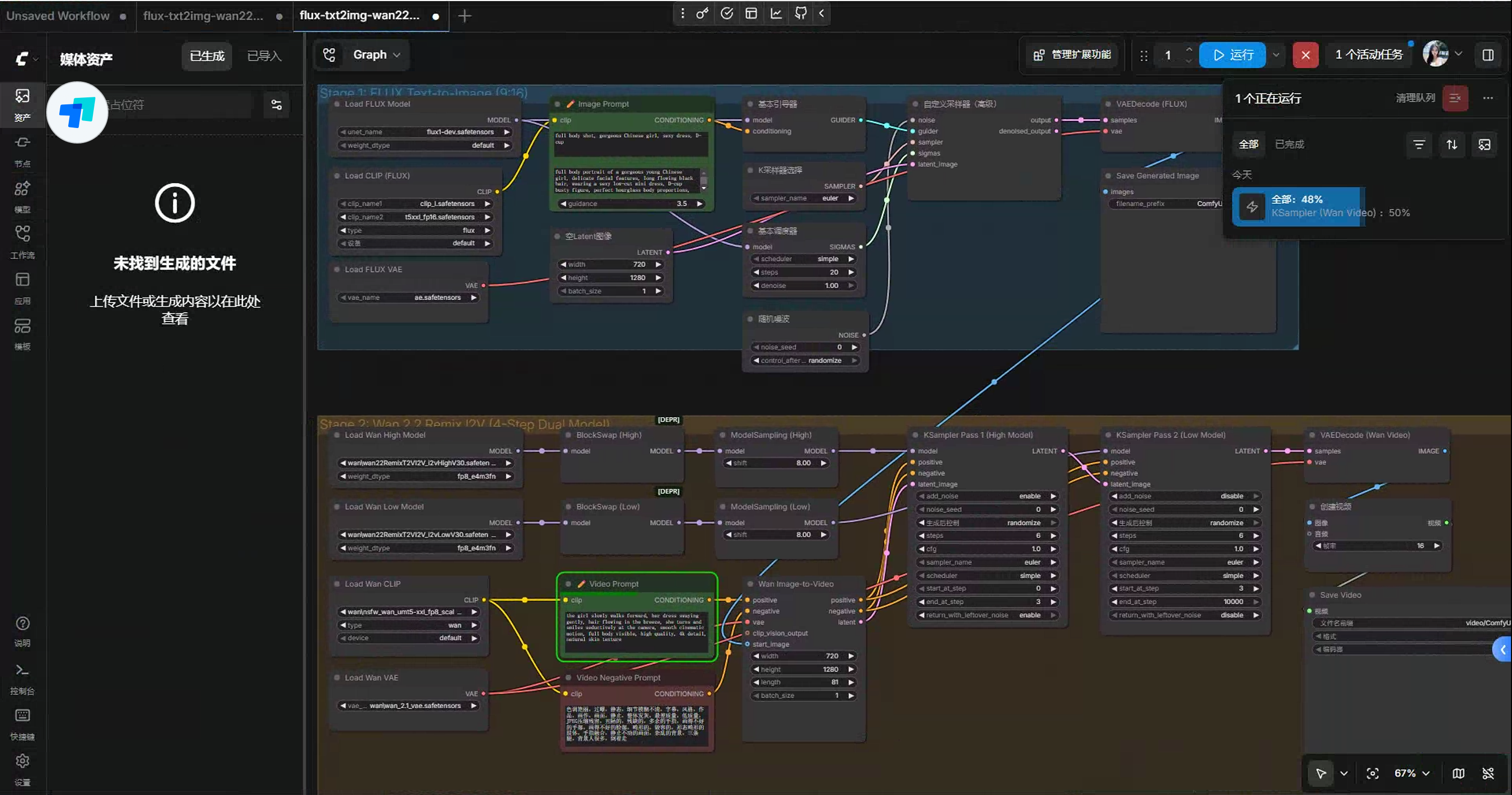Screen dimensions: 1512x795
Task: Click the sort icon in the queue panel
Action: click(1452, 144)
